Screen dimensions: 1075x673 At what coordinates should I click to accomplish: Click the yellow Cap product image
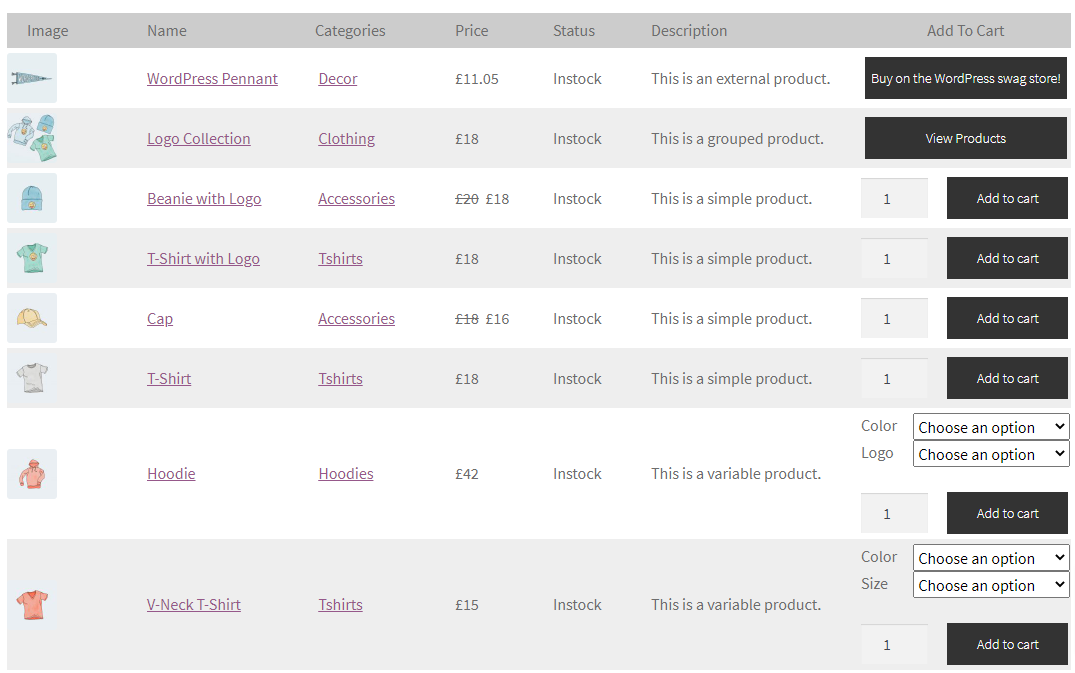[x=32, y=318]
